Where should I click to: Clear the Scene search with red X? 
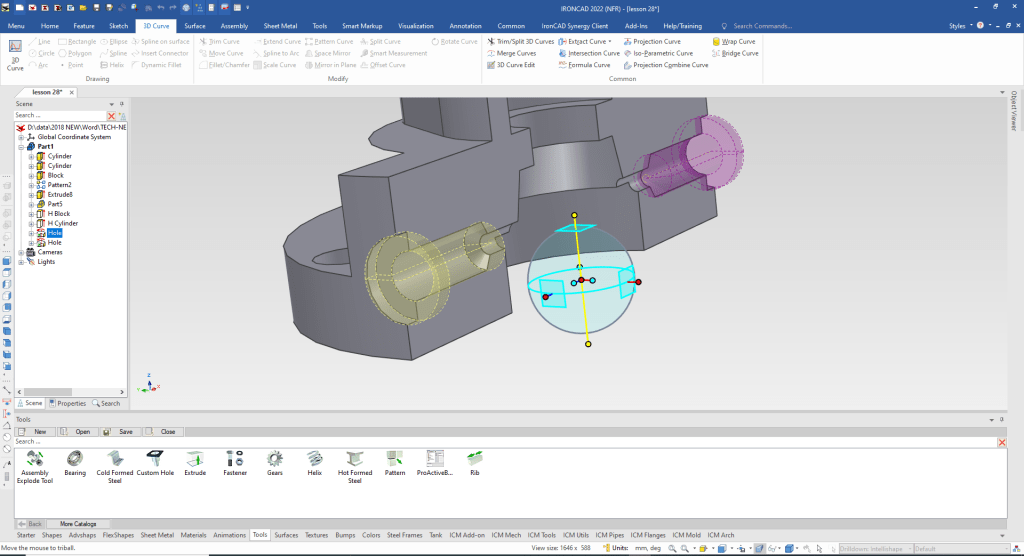(x=111, y=116)
